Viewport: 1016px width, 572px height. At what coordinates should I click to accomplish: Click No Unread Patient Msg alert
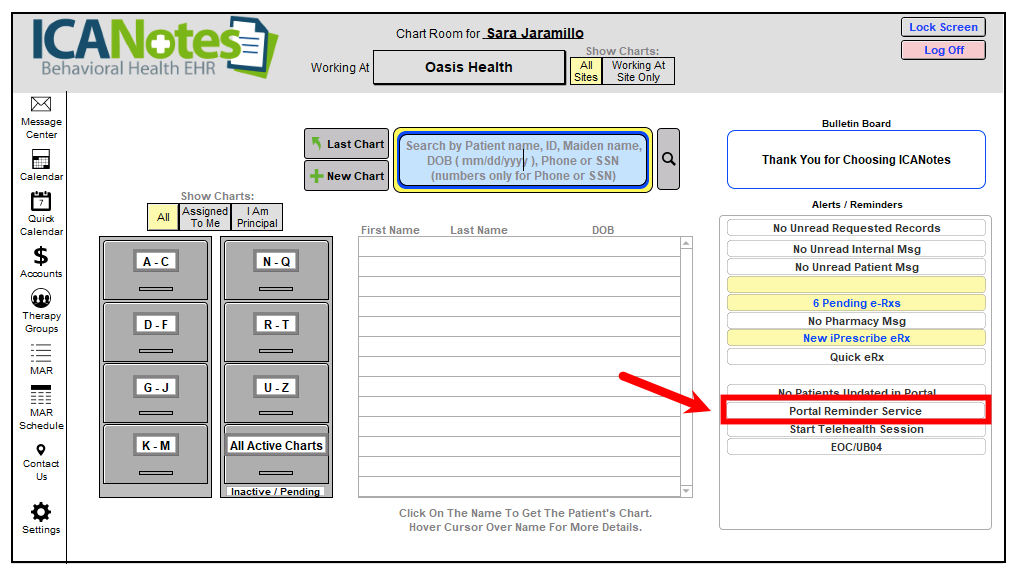point(856,267)
